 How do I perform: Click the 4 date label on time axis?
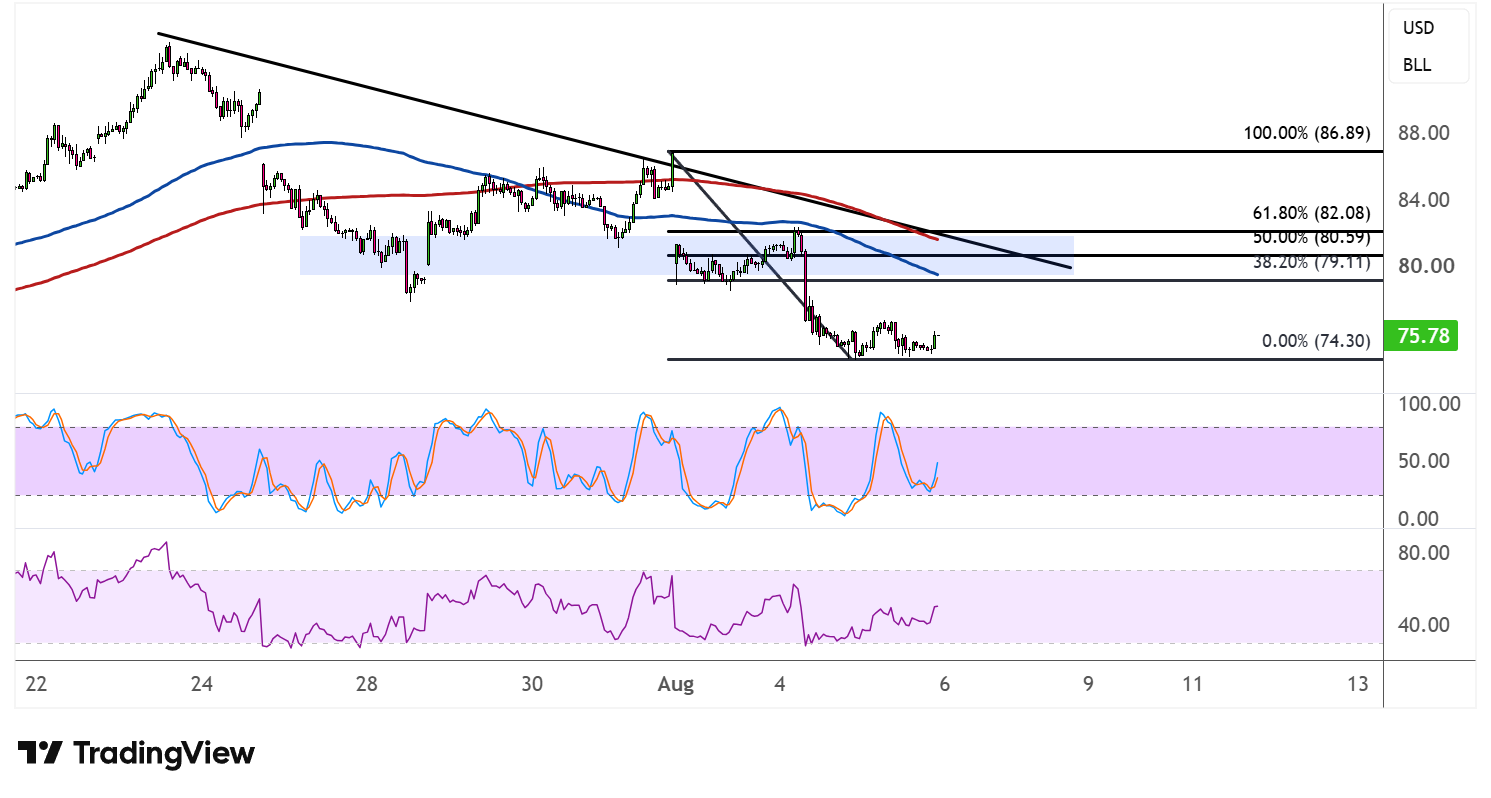[780, 685]
